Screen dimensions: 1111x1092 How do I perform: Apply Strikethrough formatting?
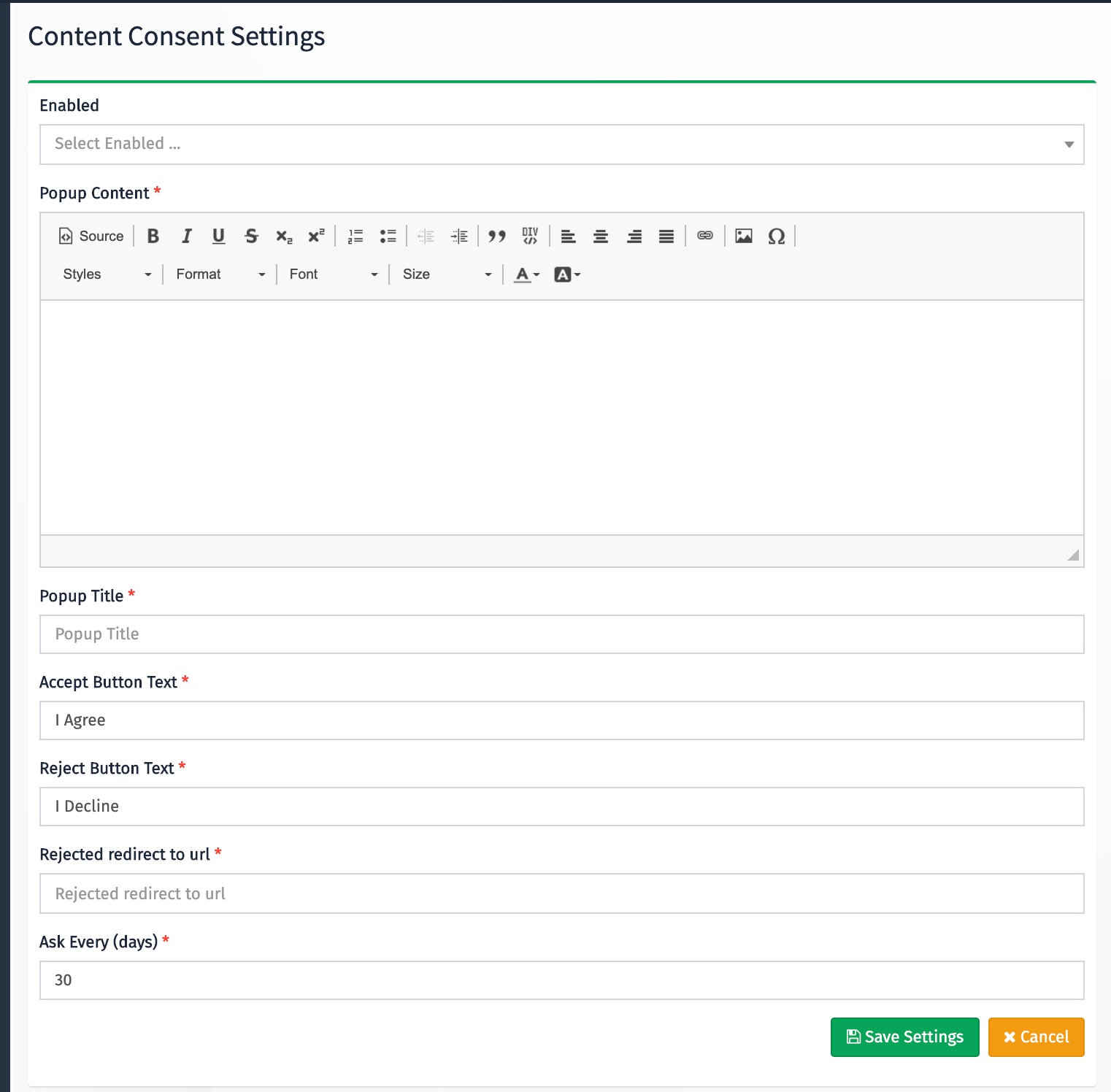(251, 236)
